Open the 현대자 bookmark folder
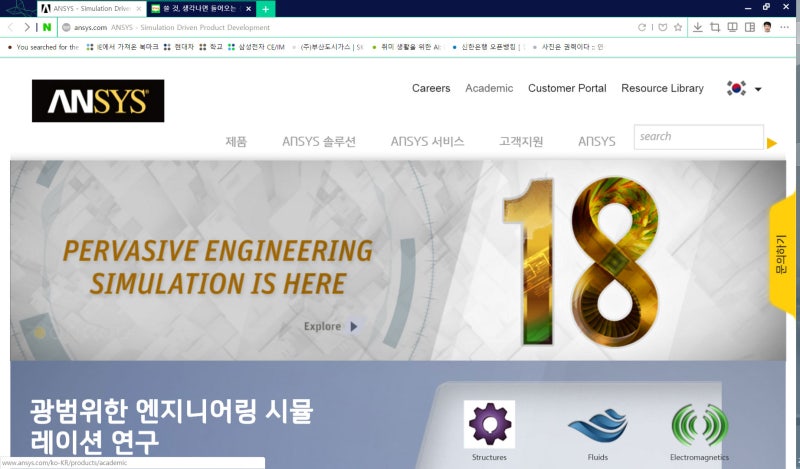 coord(179,47)
